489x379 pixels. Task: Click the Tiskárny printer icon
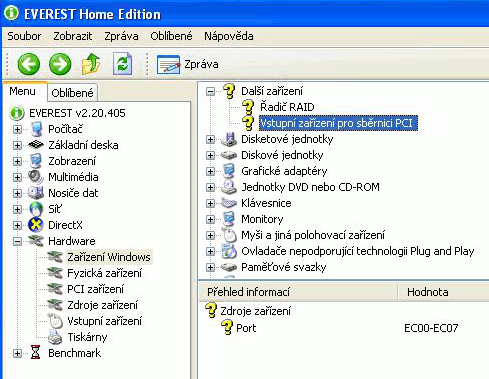[x=55, y=337]
